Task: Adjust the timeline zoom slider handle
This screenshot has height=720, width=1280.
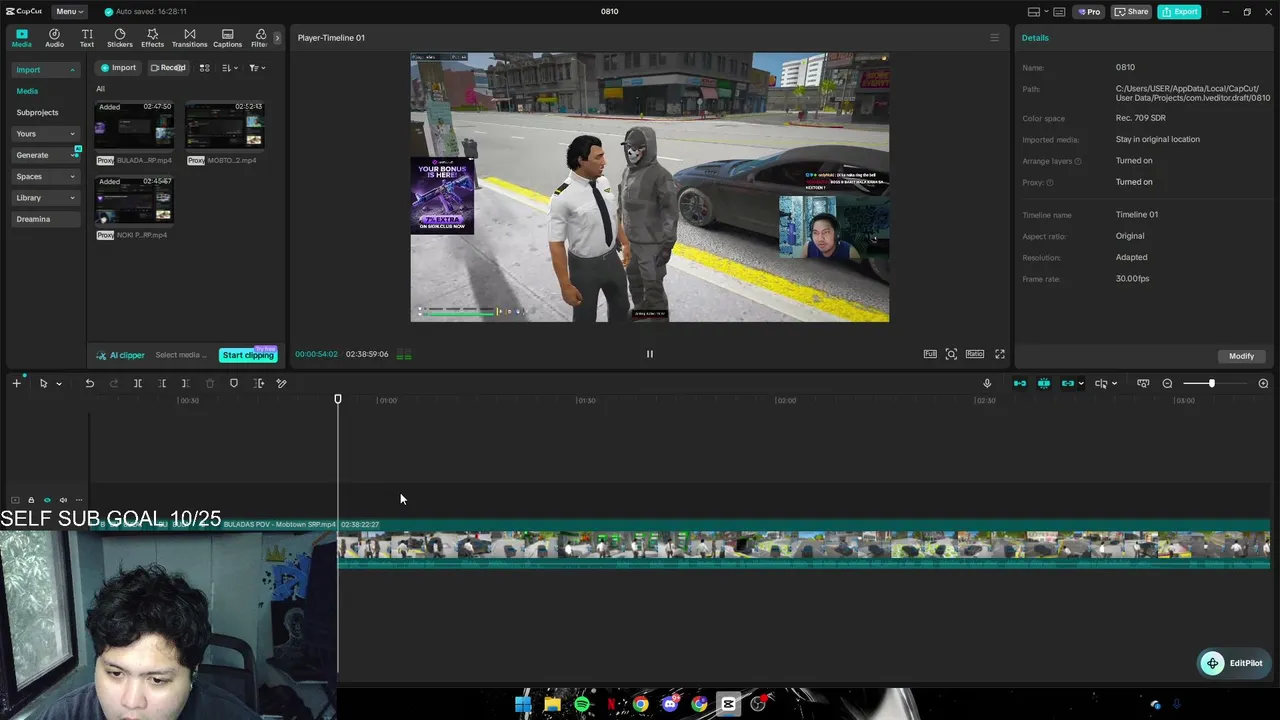Action: click(x=1211, y=384)
